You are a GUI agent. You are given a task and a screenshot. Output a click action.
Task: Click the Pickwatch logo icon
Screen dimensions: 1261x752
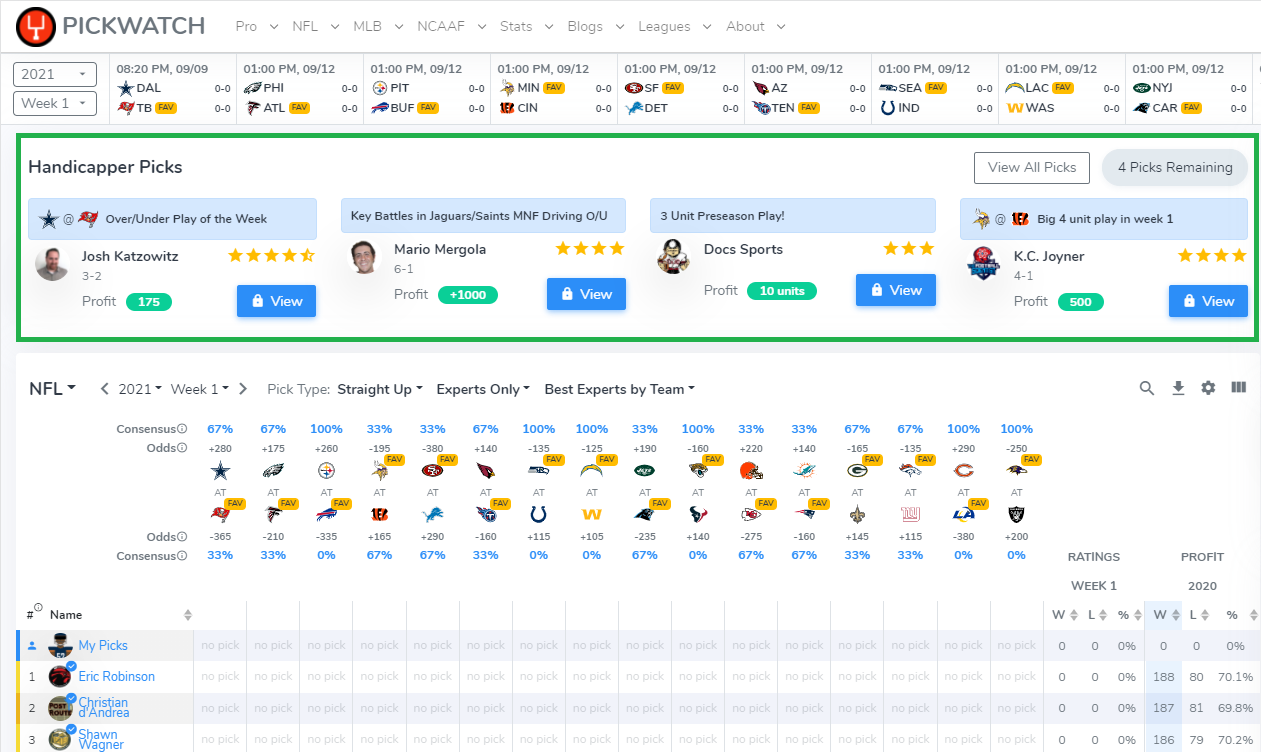tap(36, 25)
